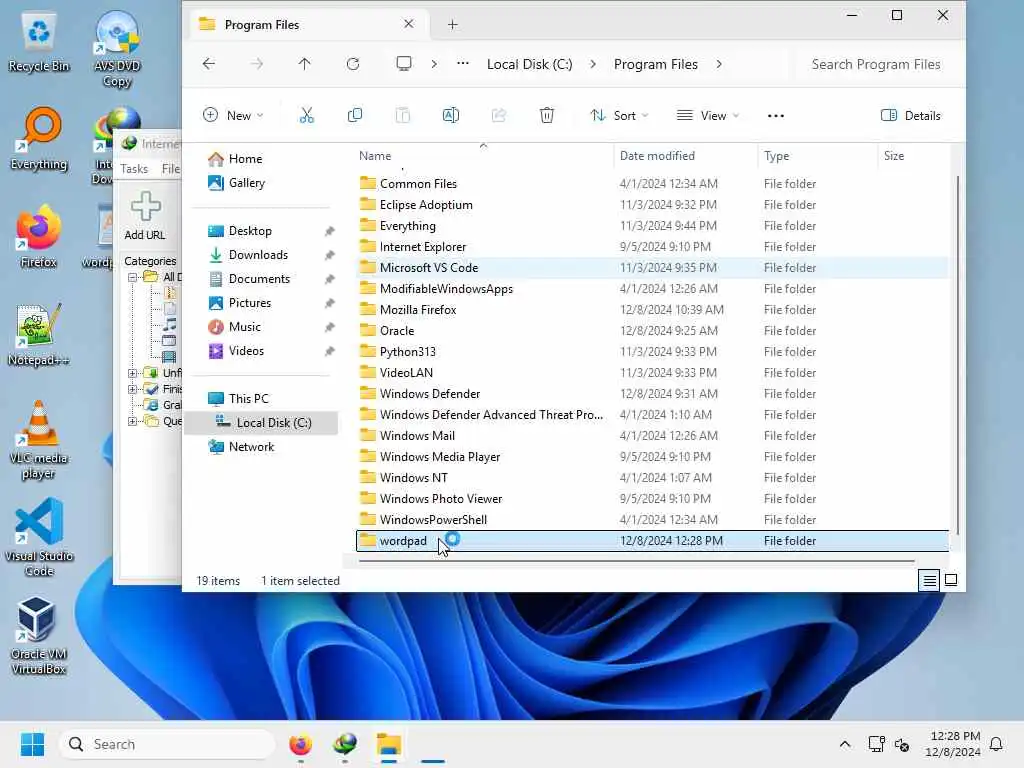This screenshot has width=1024, height=768.
Task: Refresh the Program Files folder view
Action: pyautogui.click(x=353, y=63)
